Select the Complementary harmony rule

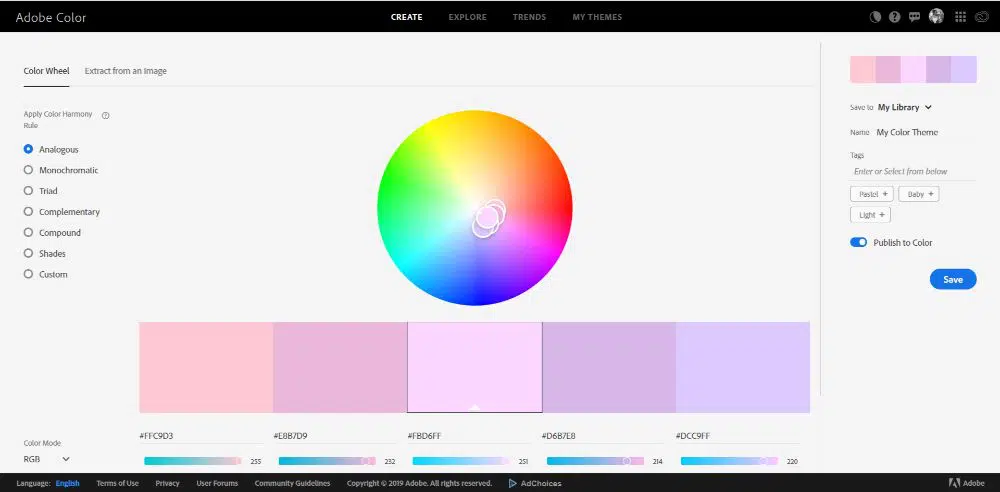[28, 212]
